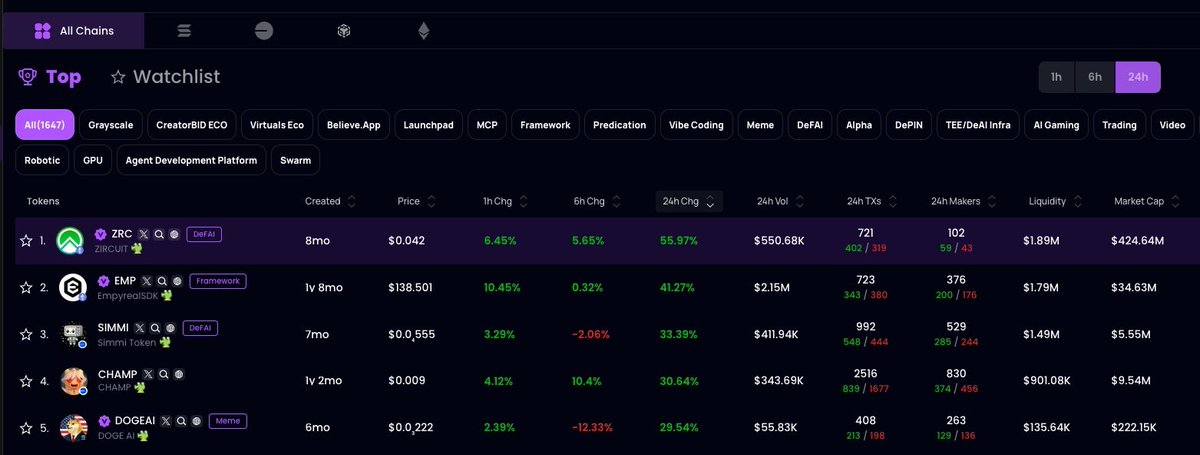
Task: Filter tokens by the AI Gaming category
Action: (x=1056, y=125)
